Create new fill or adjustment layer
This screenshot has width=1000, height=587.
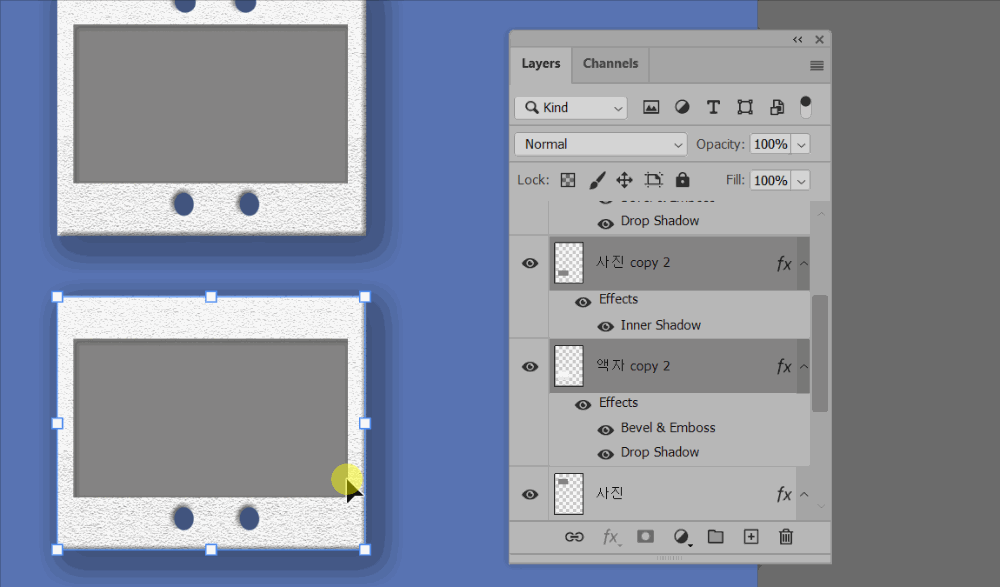coord(682,537)
